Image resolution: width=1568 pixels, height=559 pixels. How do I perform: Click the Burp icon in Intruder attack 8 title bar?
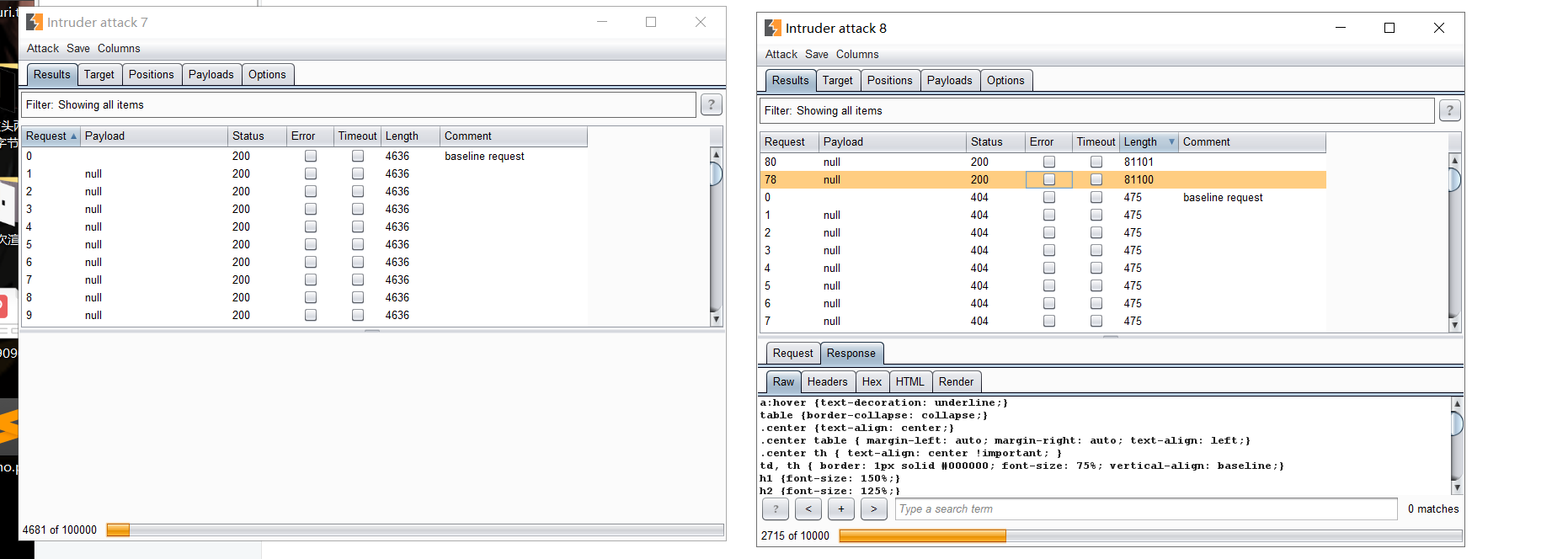point(772,28)
